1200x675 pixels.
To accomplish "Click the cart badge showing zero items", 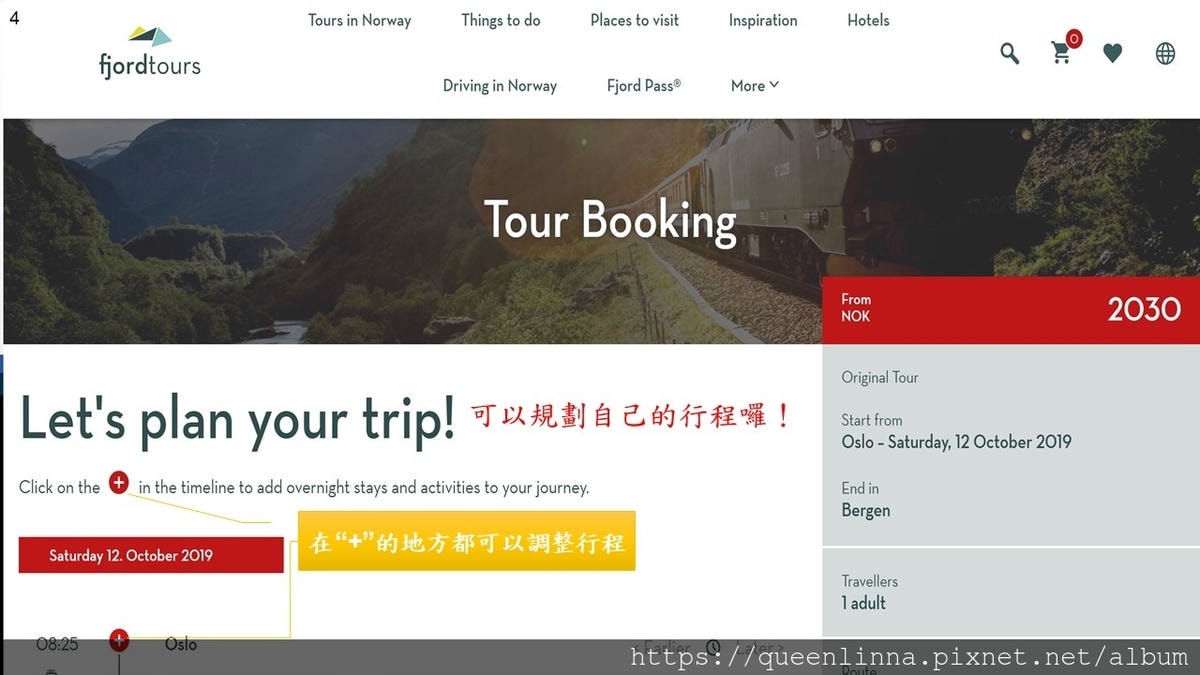I will point(1074,39).
